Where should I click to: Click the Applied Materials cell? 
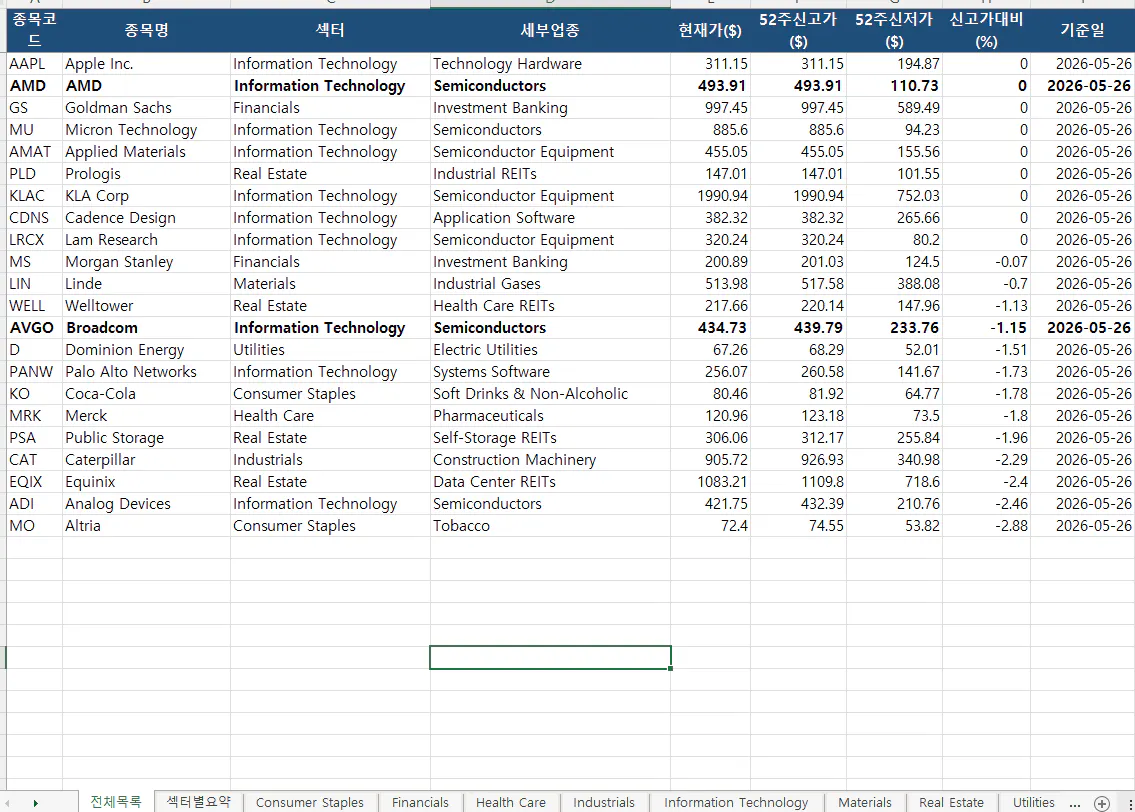146,152
